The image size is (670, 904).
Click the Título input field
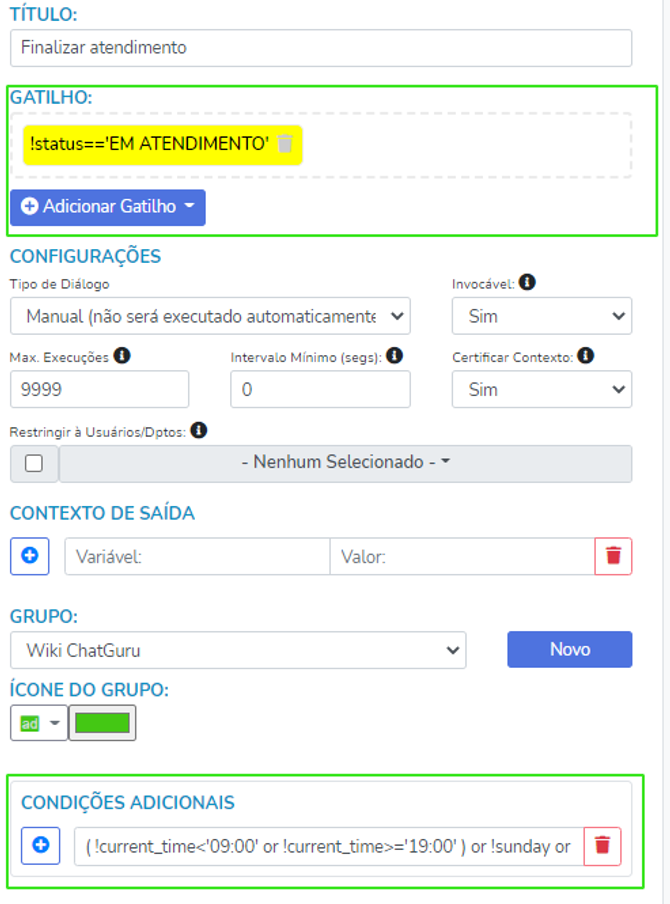321,47
